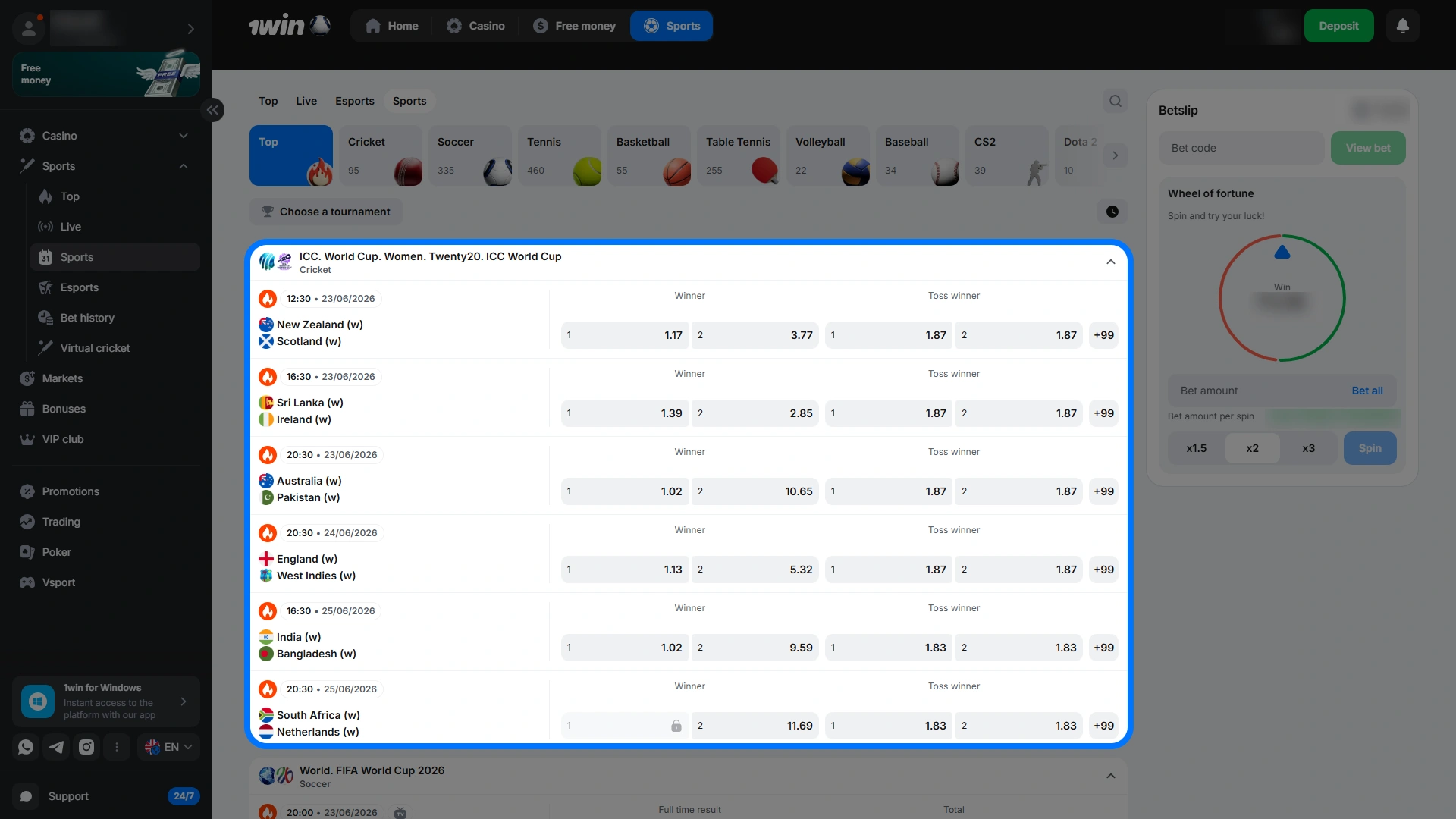Bet on Netherlands winner odds 11.69

pyautogui.click(x=755, y=726)
